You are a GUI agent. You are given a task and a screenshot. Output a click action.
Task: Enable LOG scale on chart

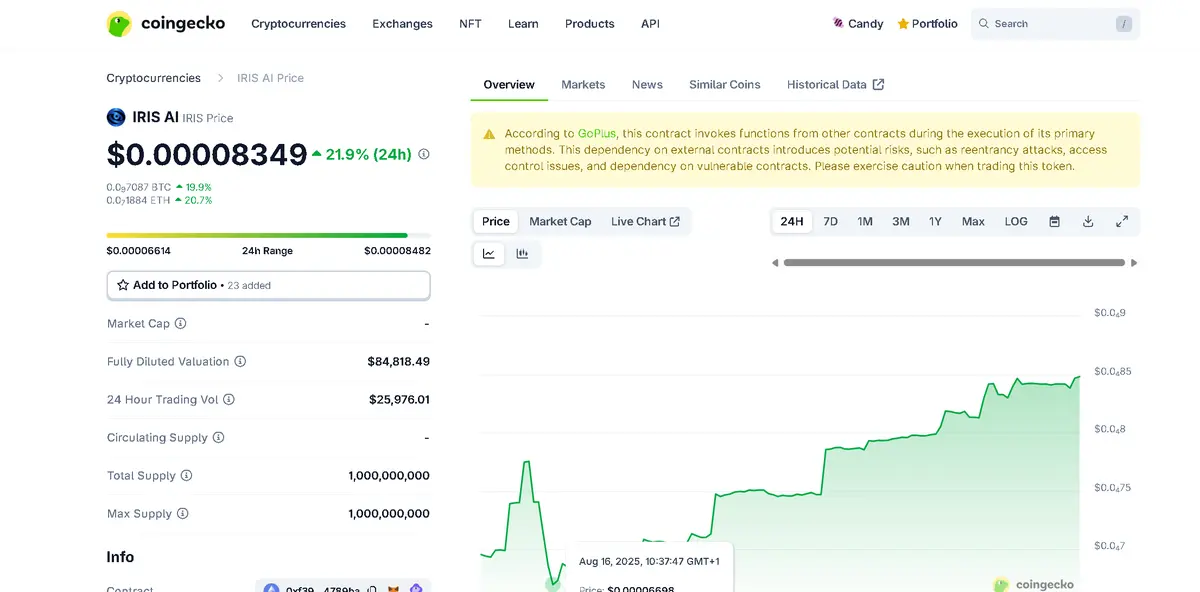[1016, 221]
